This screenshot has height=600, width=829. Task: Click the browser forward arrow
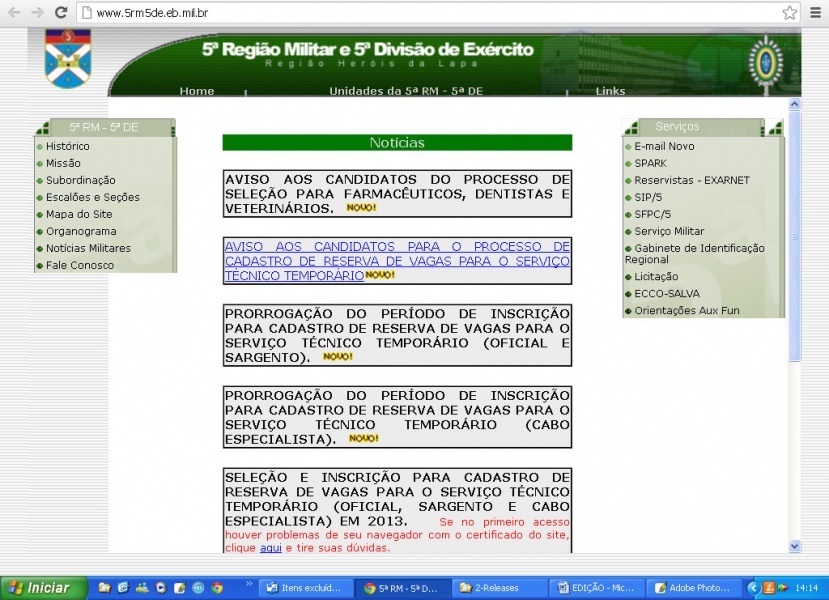pos(37,13)
